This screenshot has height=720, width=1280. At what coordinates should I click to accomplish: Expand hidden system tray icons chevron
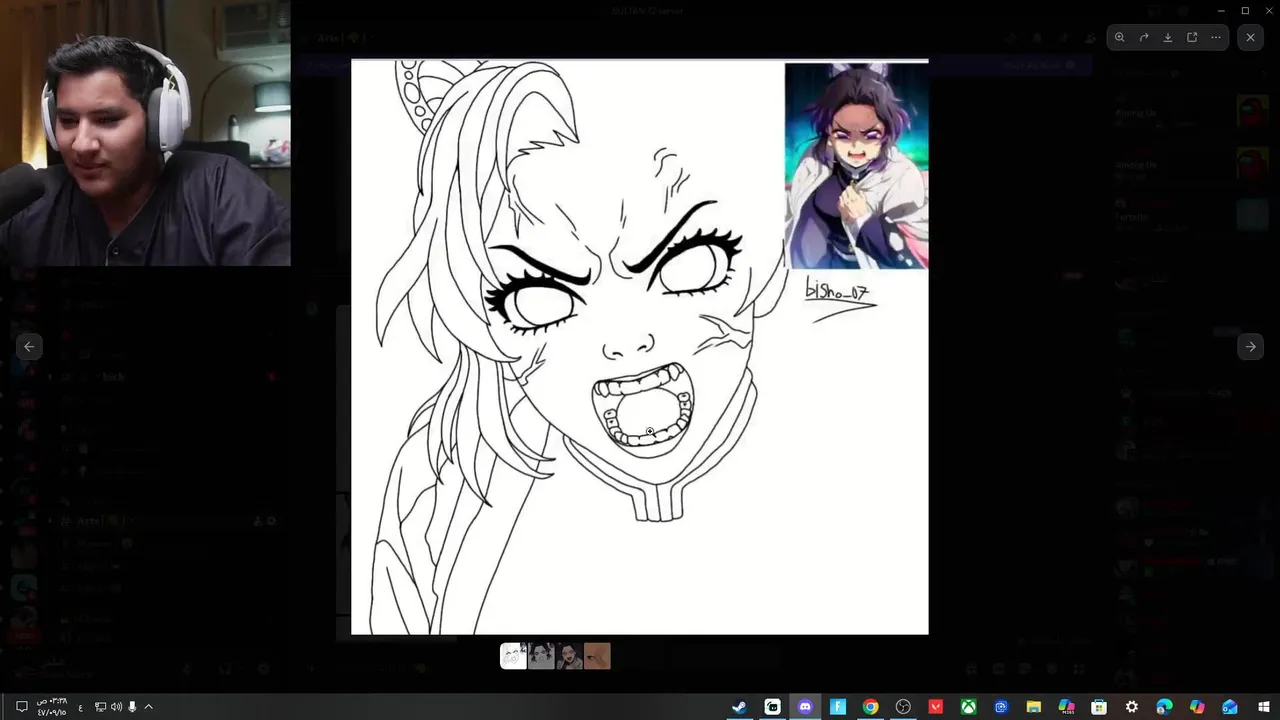click(x=149, y=707)
